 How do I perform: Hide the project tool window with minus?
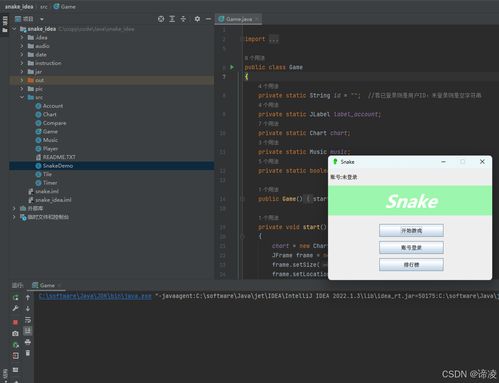pyautogui.click(x=208, y=19)
